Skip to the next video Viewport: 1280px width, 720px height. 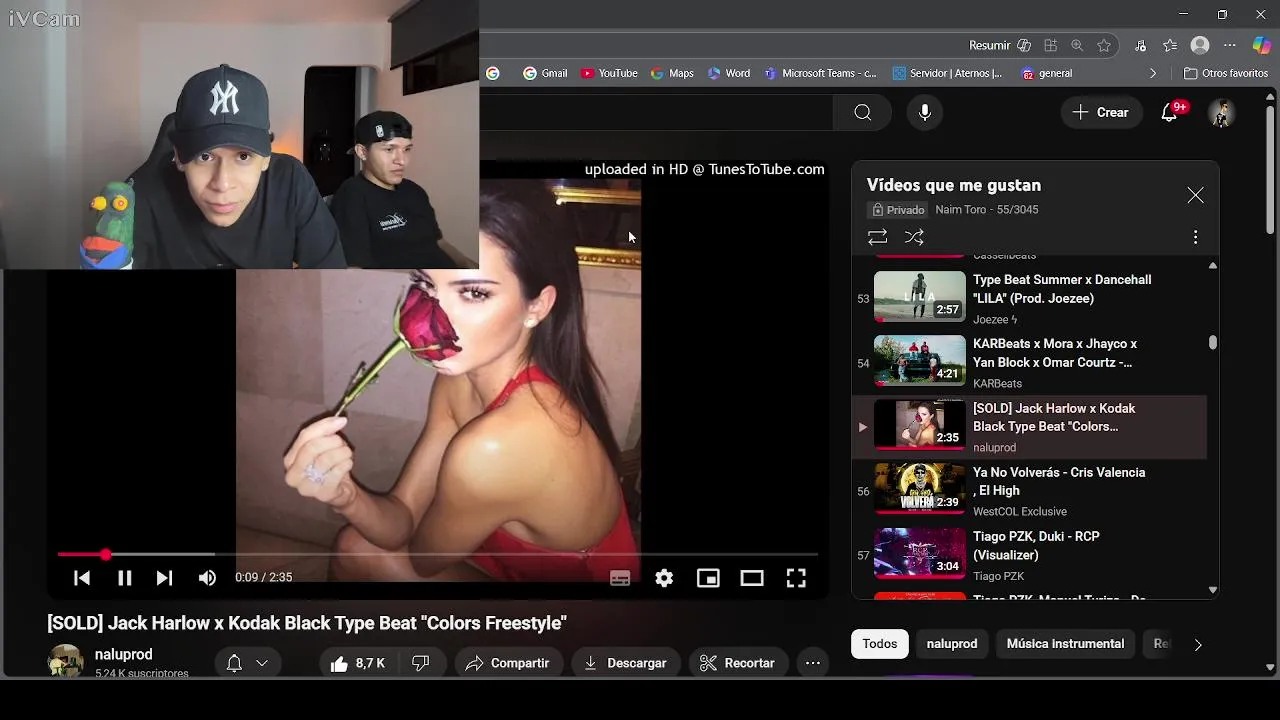[x=164, y=578]
